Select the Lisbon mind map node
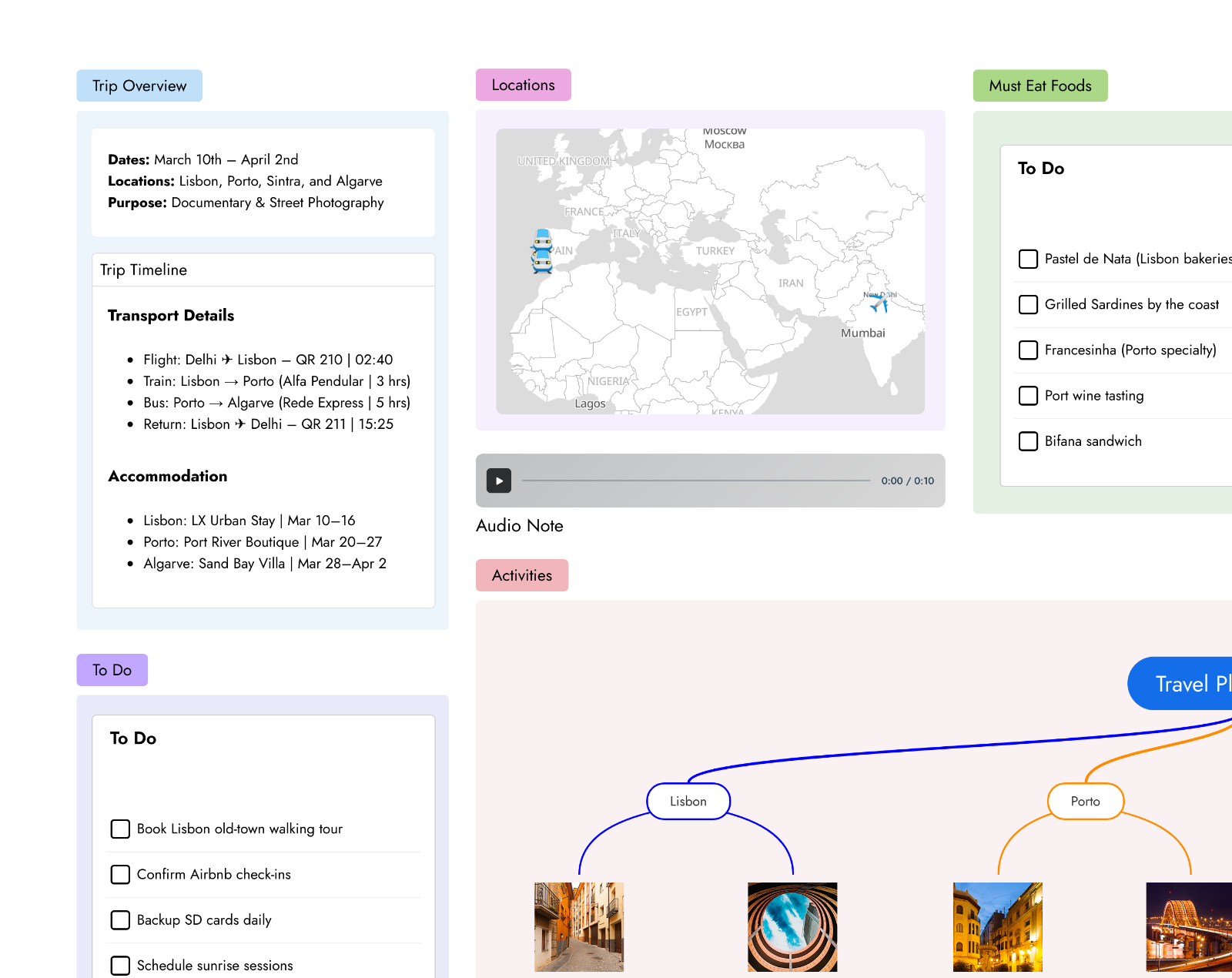1232x978 pixels. point(688,801)
